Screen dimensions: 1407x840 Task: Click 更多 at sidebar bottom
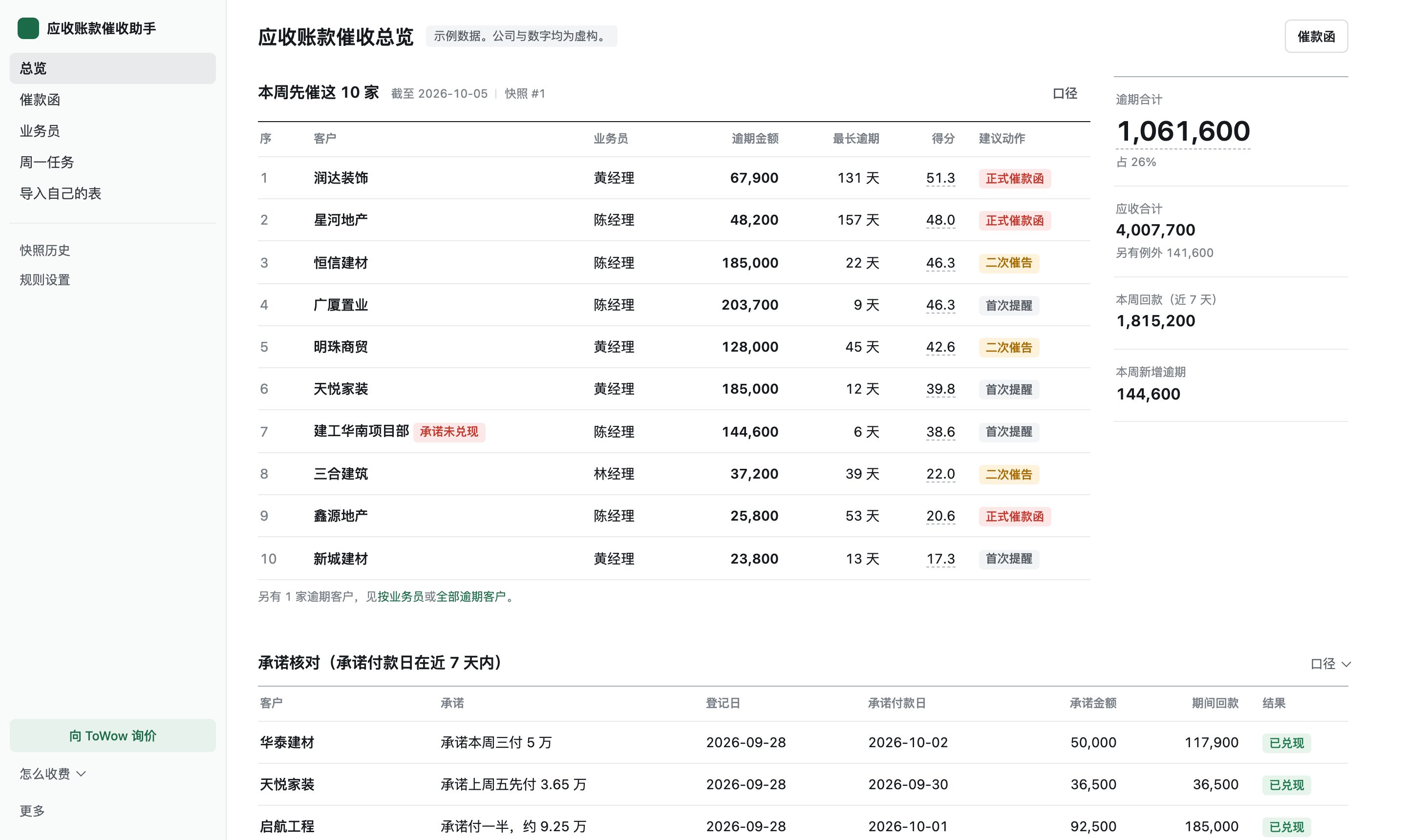coord(32,811)
